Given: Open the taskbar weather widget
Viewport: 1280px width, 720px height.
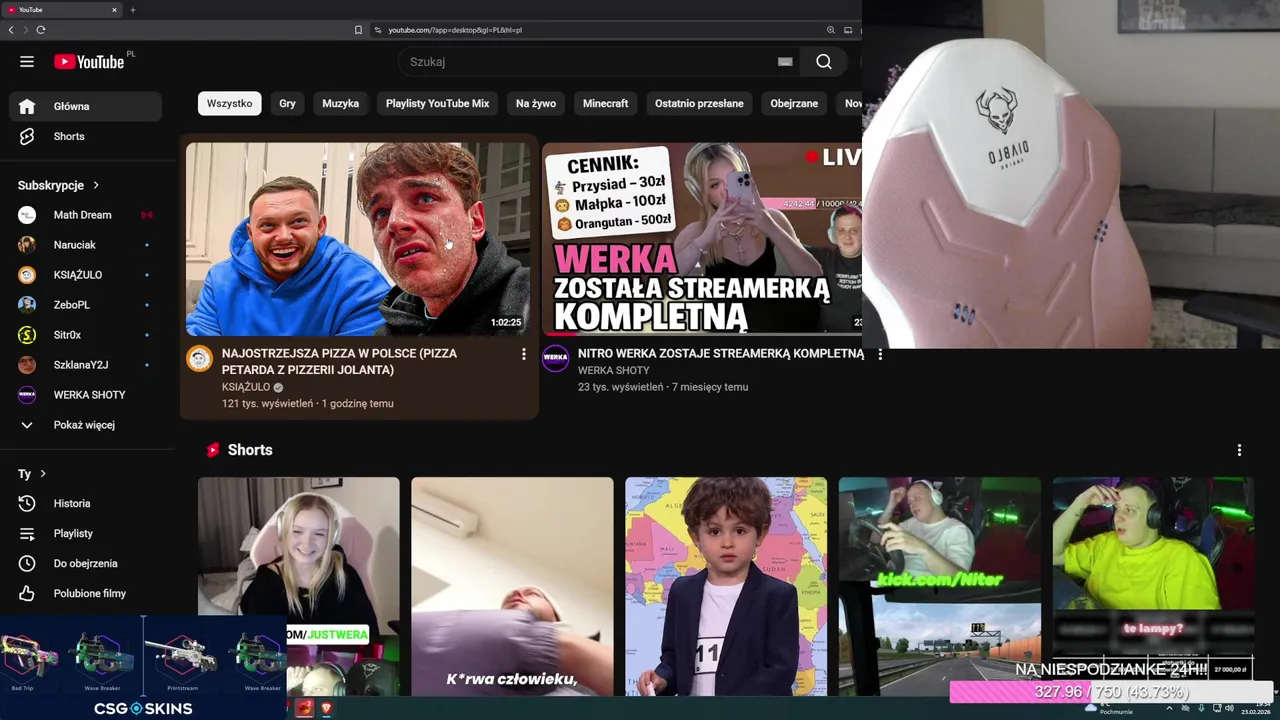Looking at the screenshot, I should (1109, 708).
